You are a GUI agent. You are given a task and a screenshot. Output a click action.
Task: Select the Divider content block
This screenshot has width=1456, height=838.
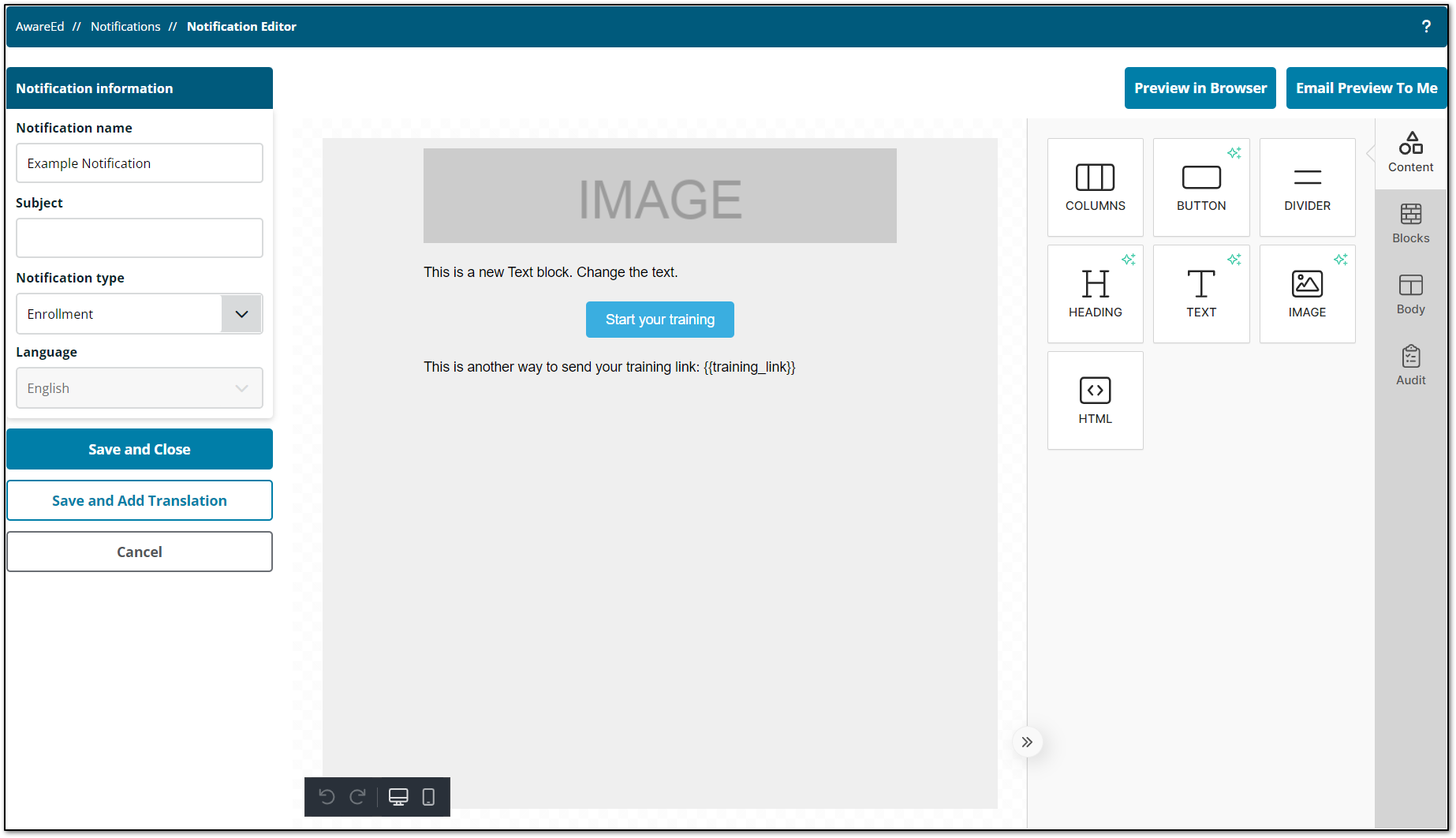pyautogui.click(x=1307, y=187)
